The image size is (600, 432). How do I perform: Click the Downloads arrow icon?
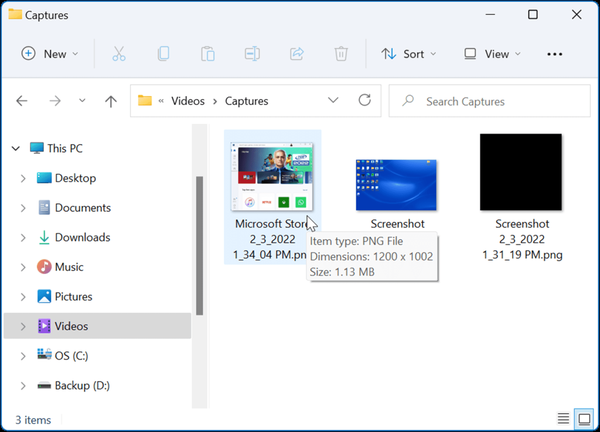click(44, 237)
